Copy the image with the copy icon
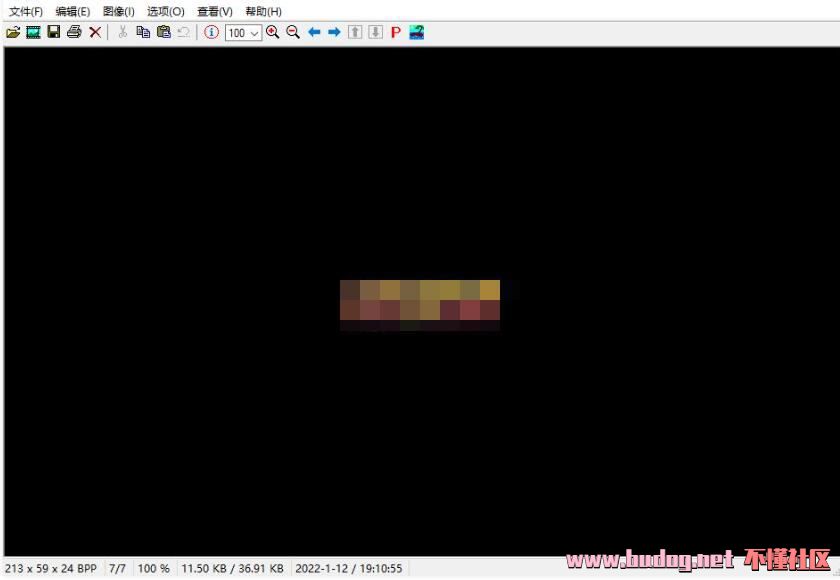Image resolution: width=840 pixels, height=580 pixels. [x=143, y=32]
